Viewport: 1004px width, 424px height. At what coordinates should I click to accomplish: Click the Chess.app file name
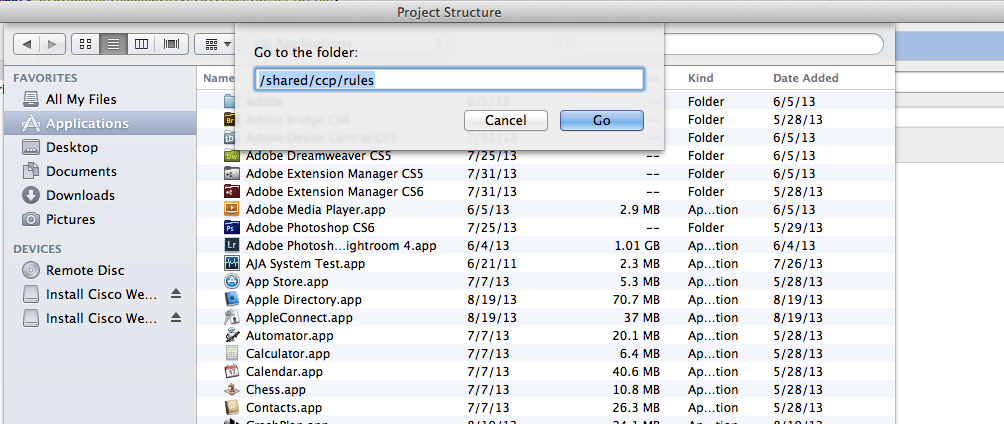pos(276,389)
